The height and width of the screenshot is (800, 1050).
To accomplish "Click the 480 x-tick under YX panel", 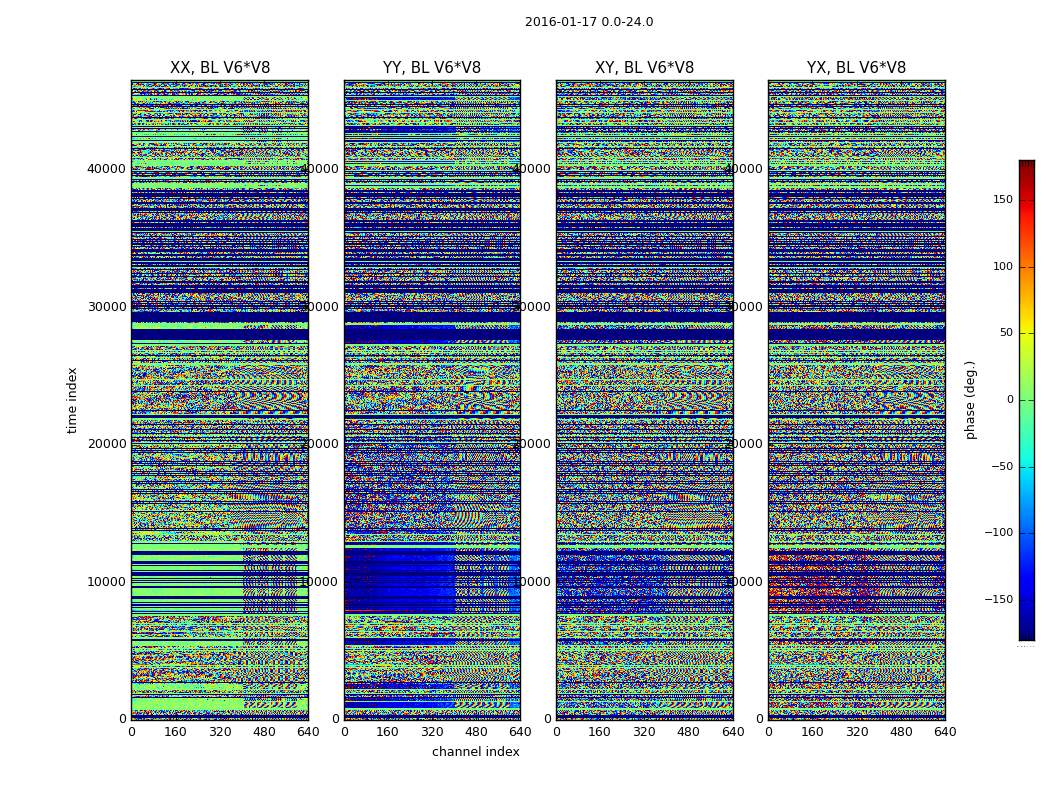I will point(901,732).
